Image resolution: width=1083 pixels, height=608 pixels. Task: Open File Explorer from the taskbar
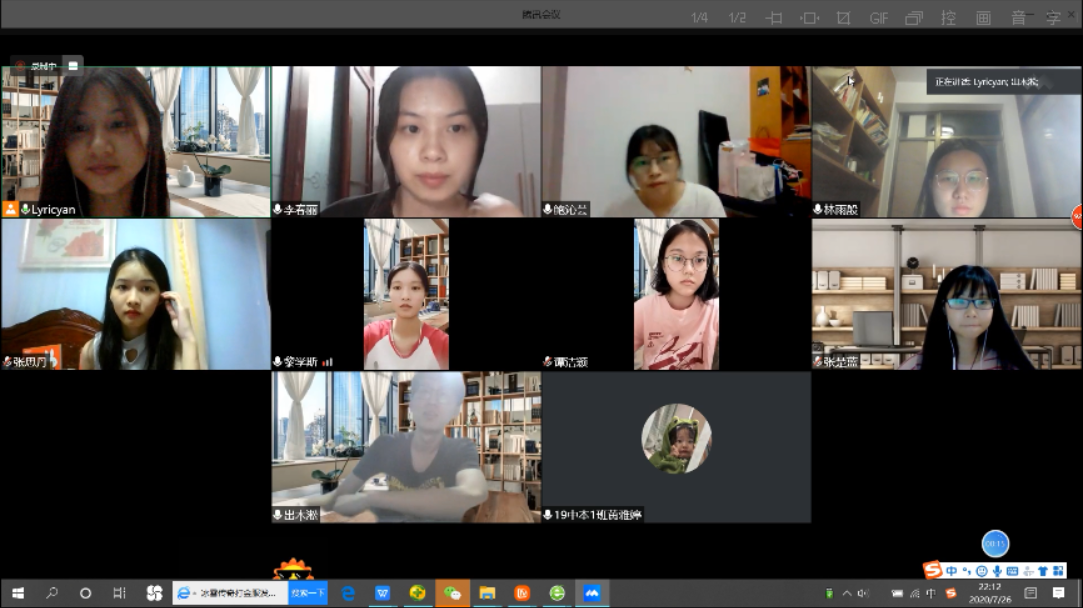click(487, 591)
